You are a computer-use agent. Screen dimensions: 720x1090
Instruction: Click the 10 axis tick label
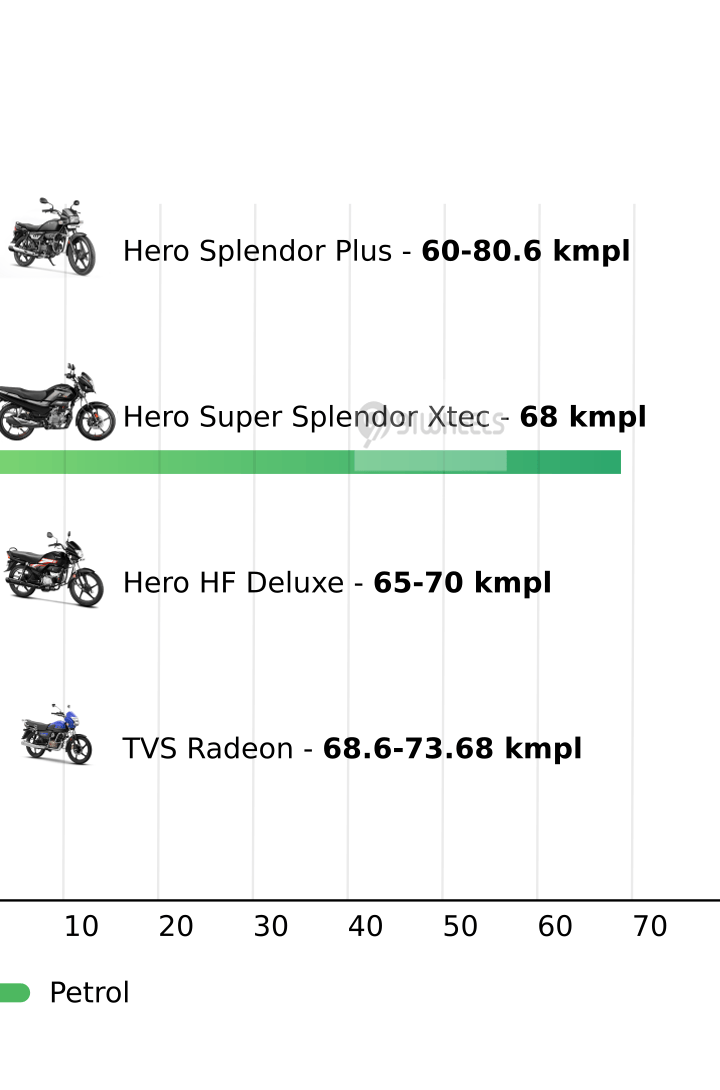81,927
